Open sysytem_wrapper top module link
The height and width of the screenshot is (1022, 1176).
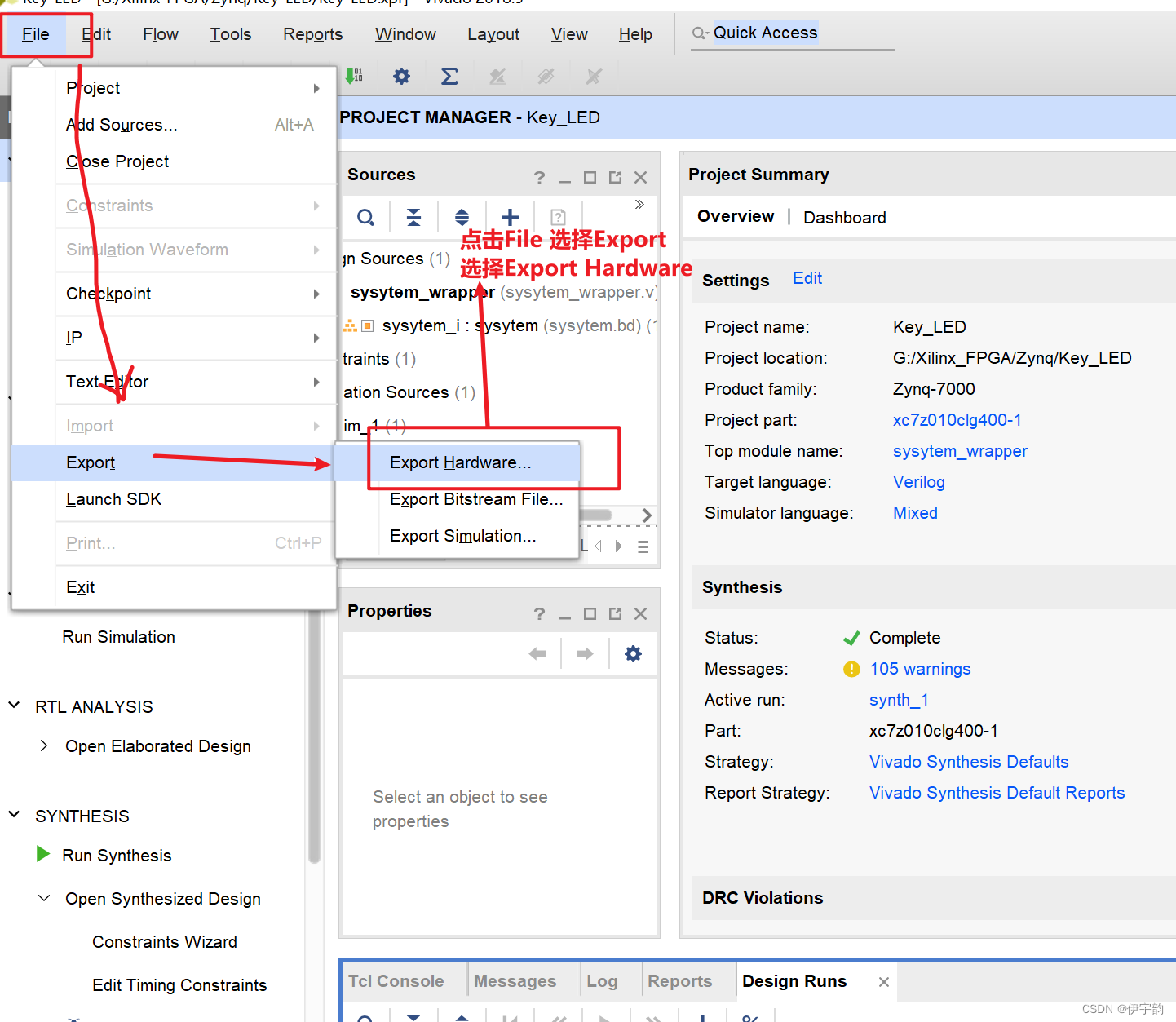pos(960,451)
